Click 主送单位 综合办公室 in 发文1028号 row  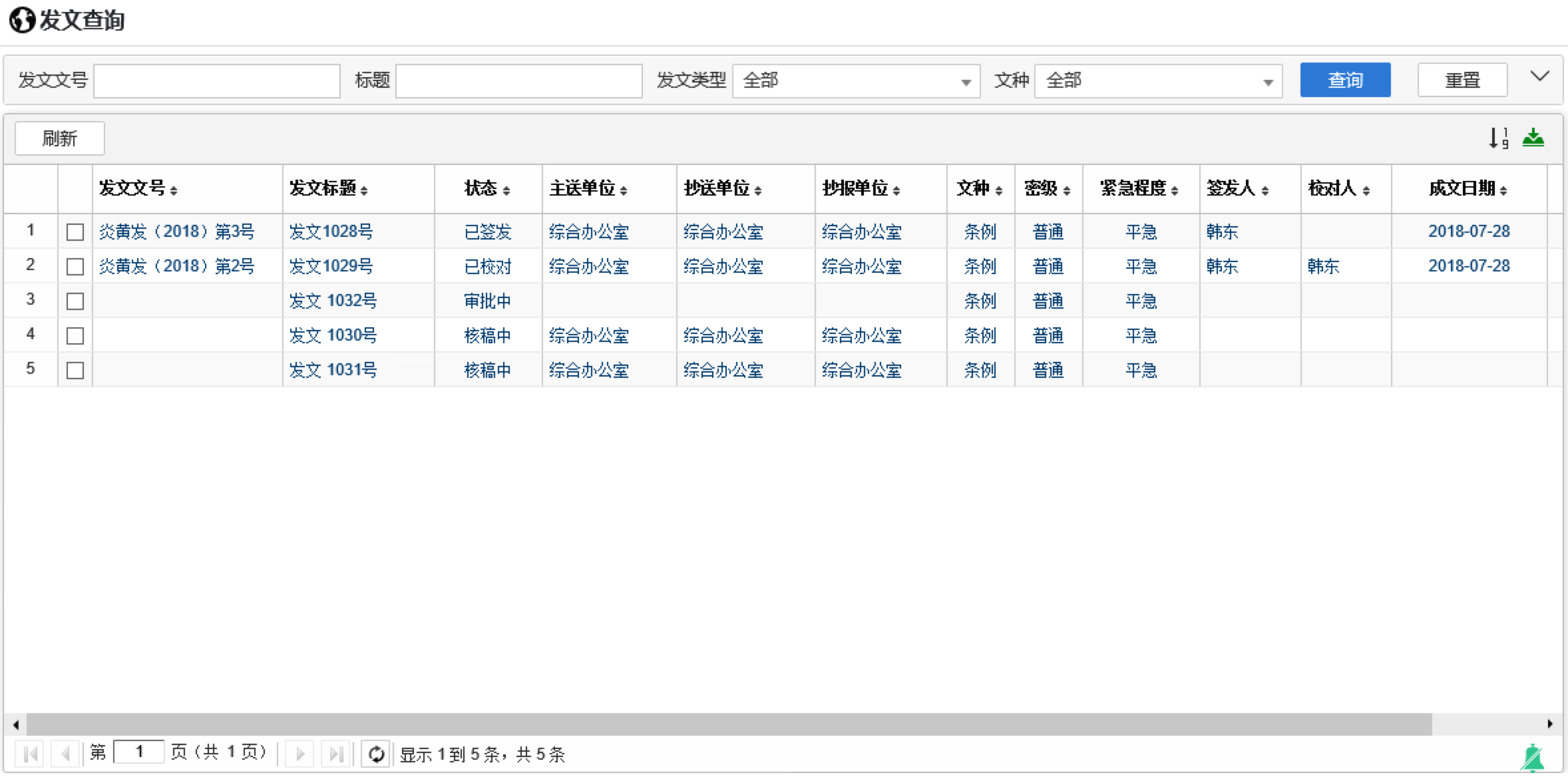point(589,232)
